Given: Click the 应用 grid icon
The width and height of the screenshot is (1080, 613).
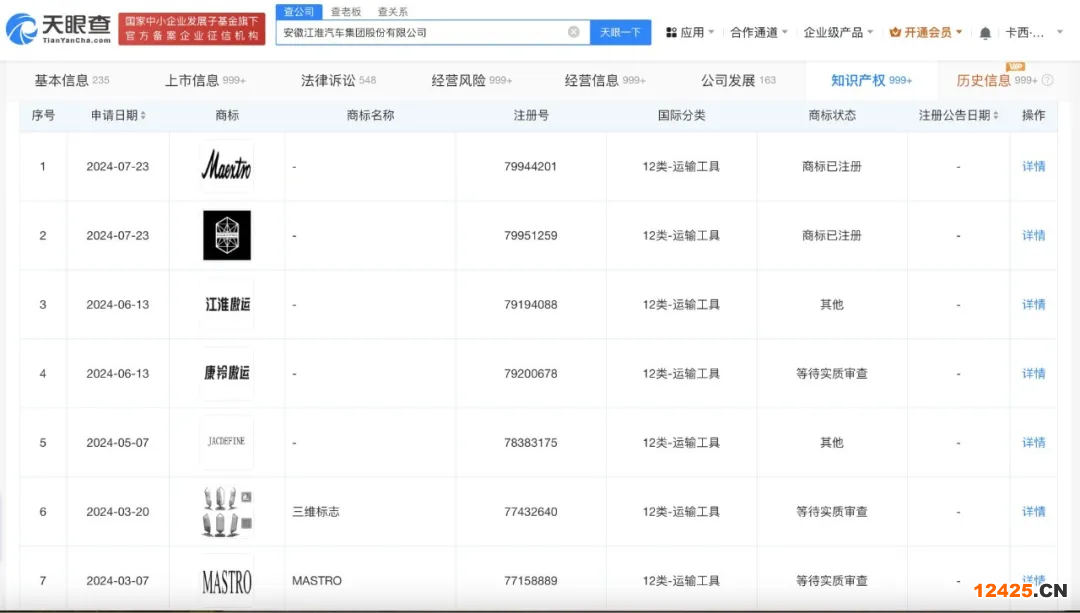Looking at the screenshot, I should (x=671, y=32).
